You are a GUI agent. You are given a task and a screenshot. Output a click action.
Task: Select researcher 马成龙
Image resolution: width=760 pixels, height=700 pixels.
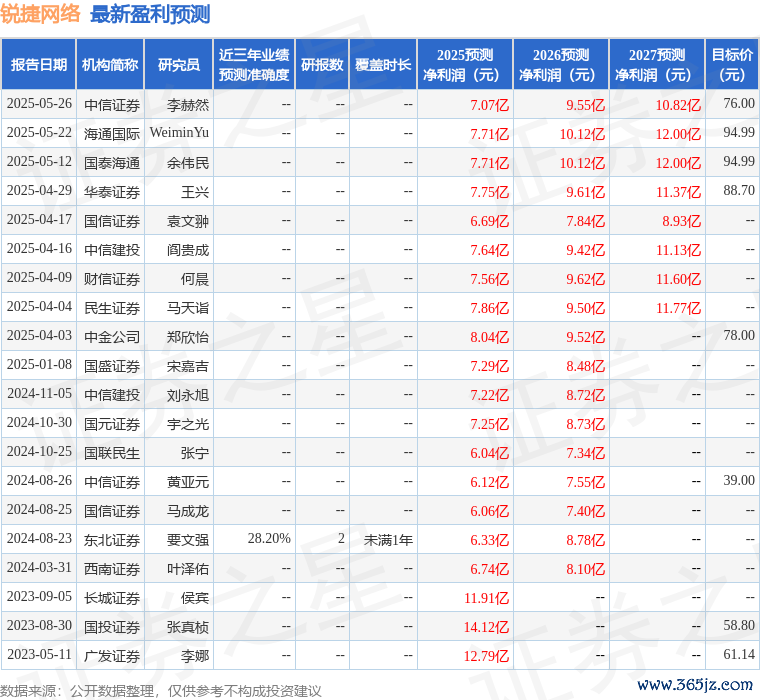188,511
